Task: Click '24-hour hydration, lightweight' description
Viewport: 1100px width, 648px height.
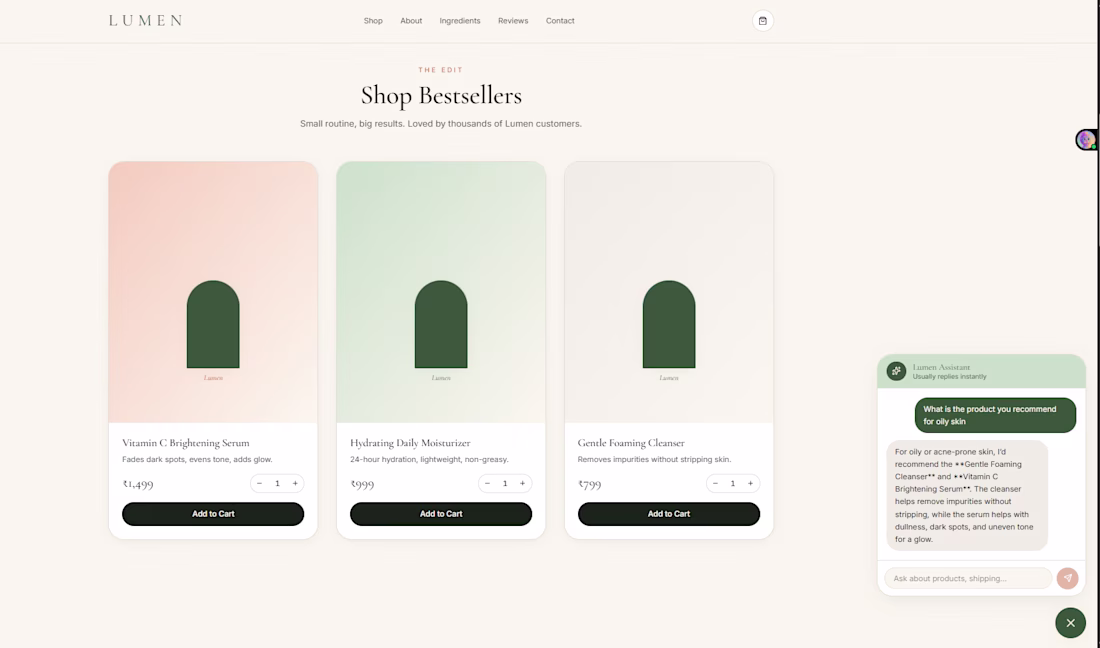Action: pos(429,459)
